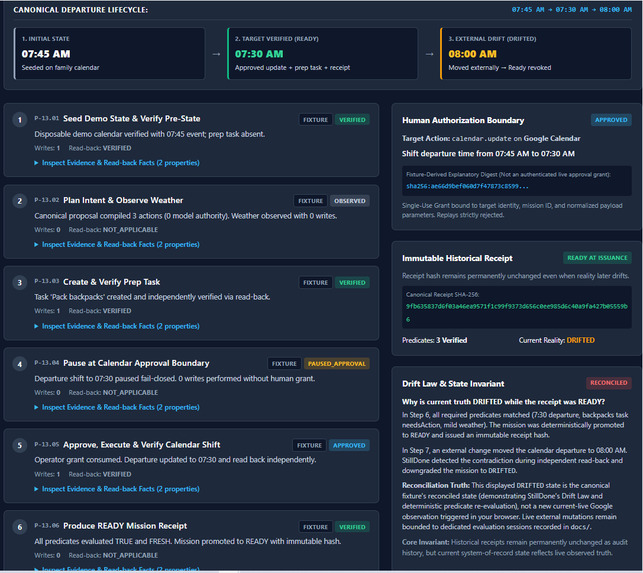
Task: Click FIXTURE badge on Approve, Execute step
Action: pyautogui.click(x=310, y=445)
